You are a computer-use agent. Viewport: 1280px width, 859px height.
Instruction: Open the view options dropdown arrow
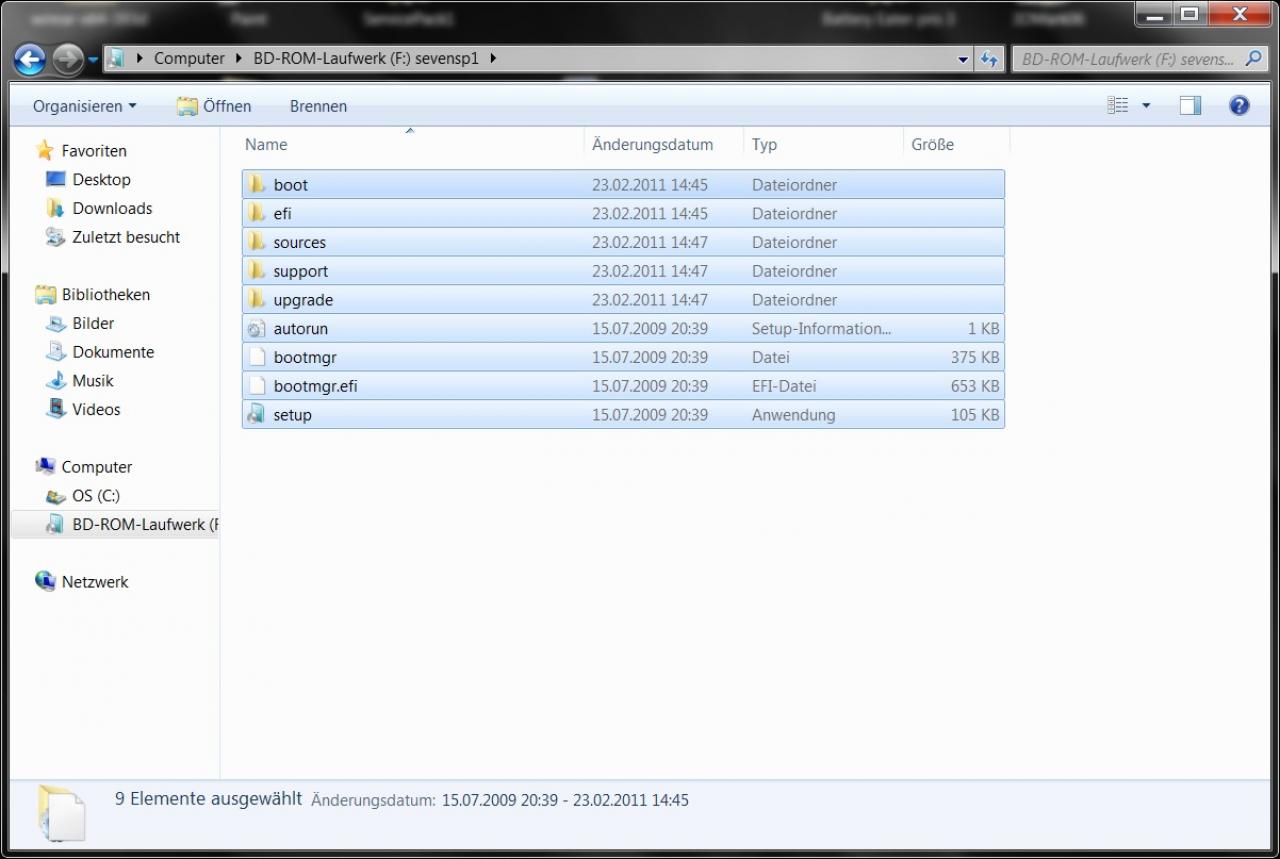[x=1146, y=106]
